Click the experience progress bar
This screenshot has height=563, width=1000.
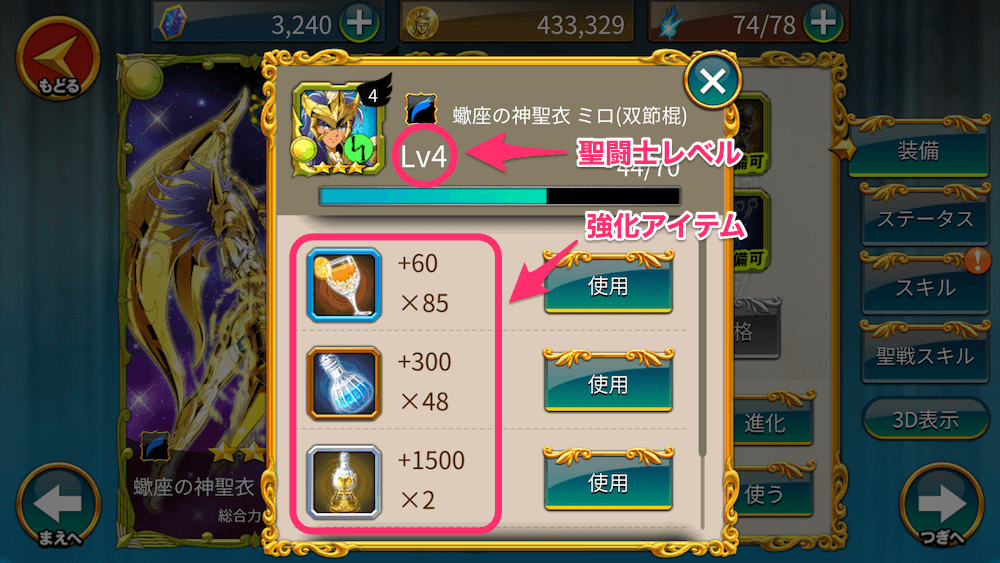point(499,196)
